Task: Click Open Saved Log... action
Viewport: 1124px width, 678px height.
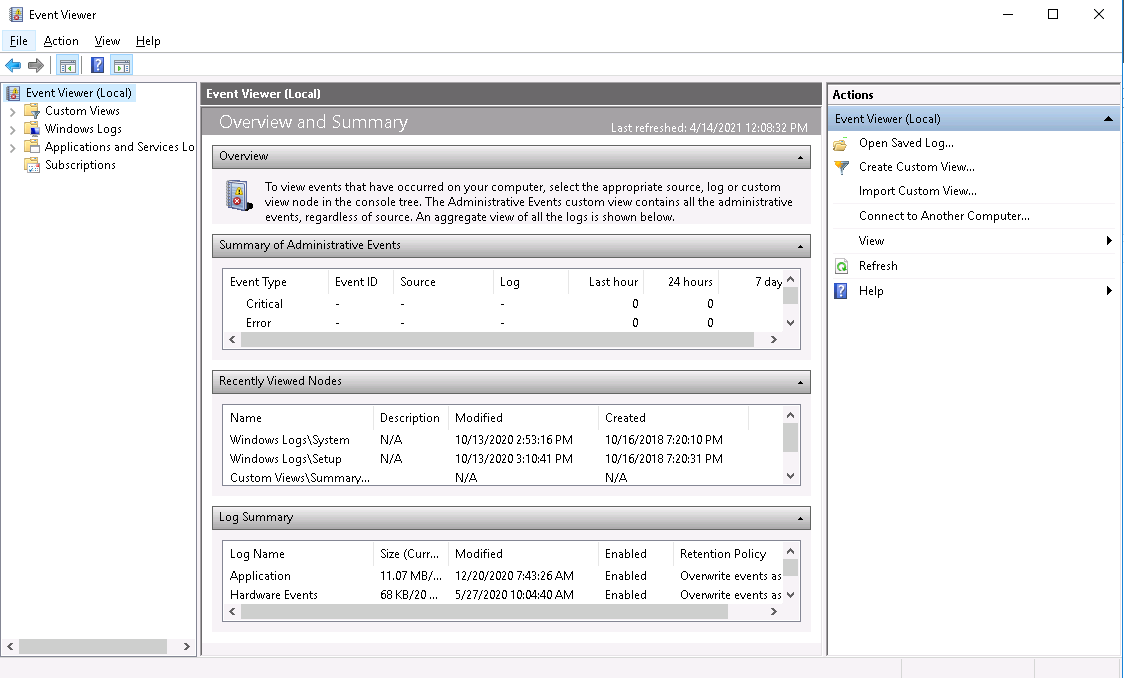Action: 906,143
